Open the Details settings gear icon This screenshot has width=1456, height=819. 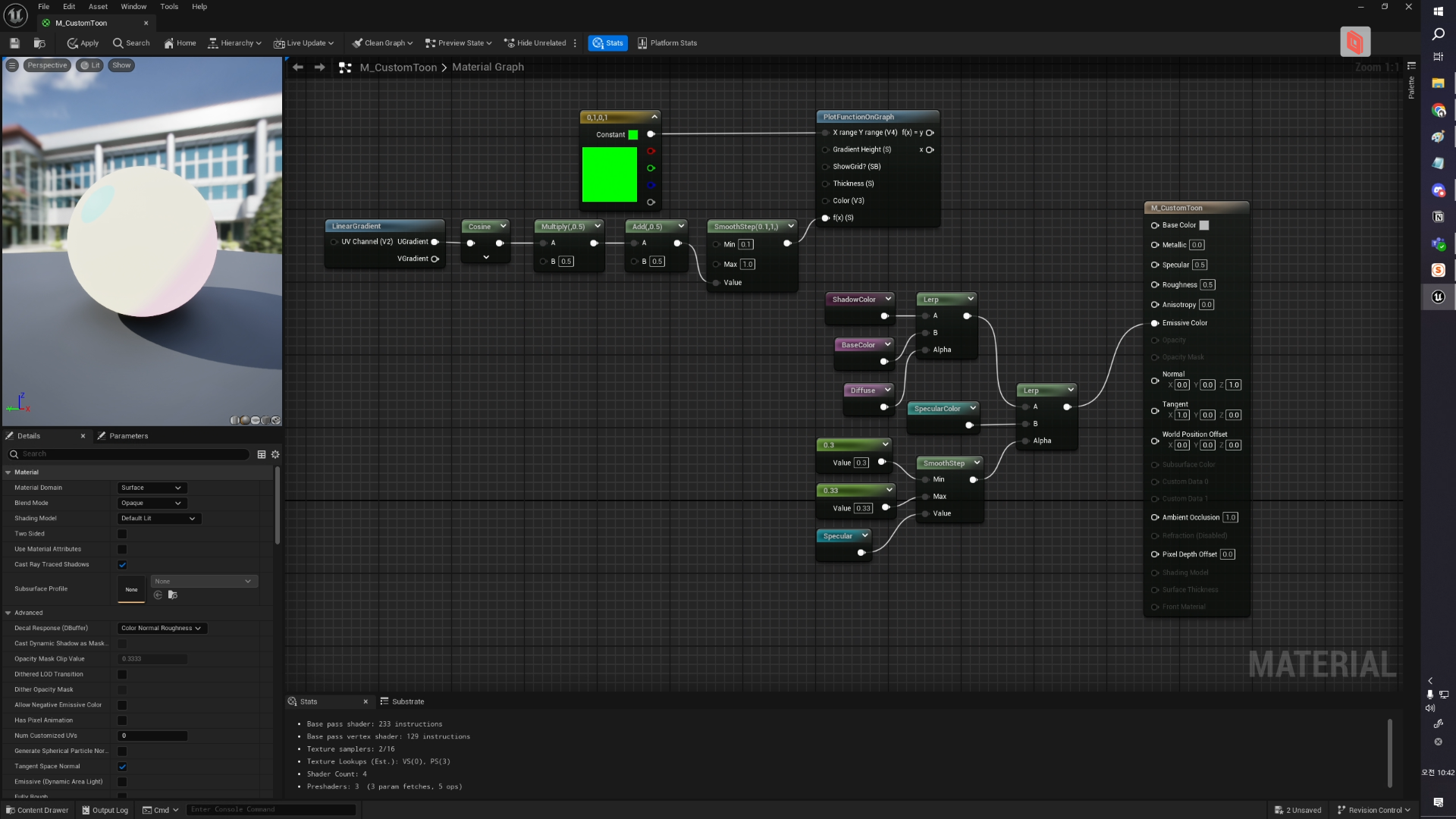click(275, 454)
